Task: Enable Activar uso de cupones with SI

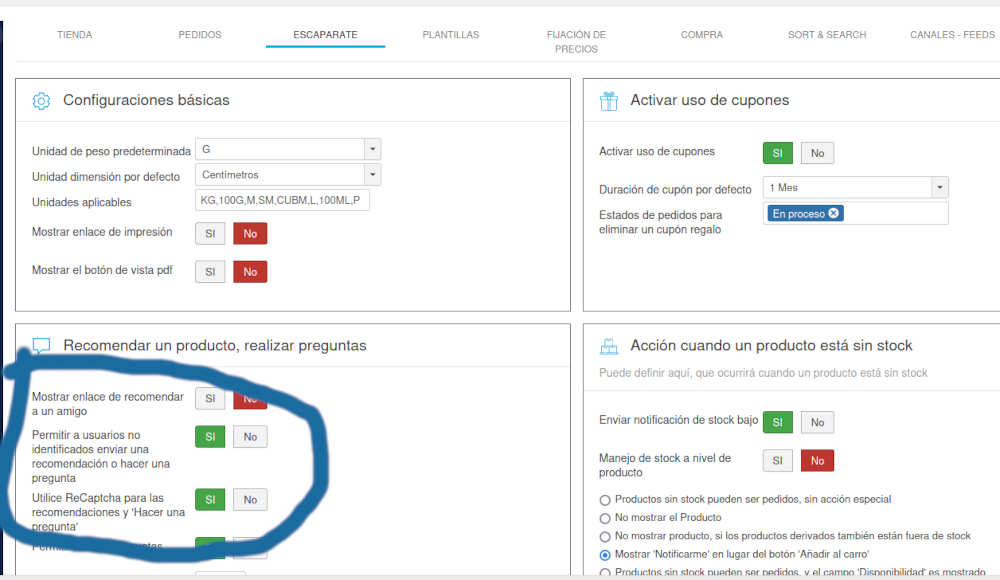Action: click(777, 153)
